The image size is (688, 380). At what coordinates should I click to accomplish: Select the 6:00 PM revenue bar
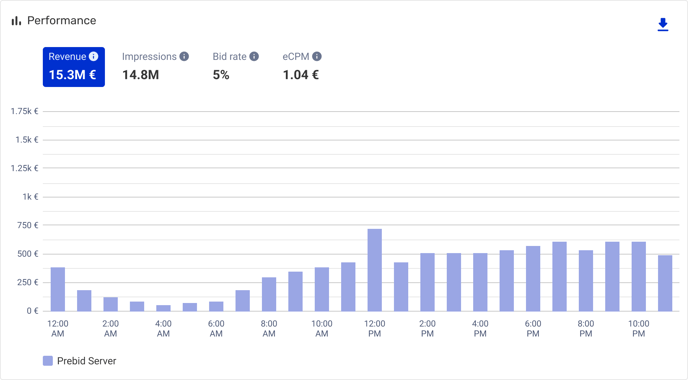tap(533, 279)
